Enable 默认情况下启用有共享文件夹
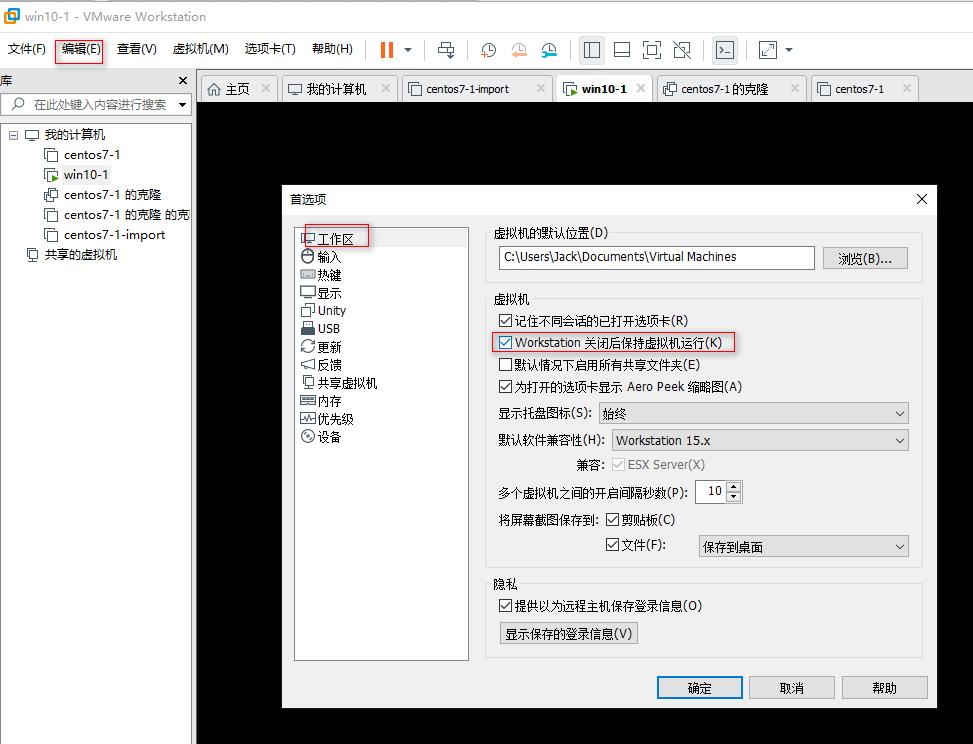 507,364
